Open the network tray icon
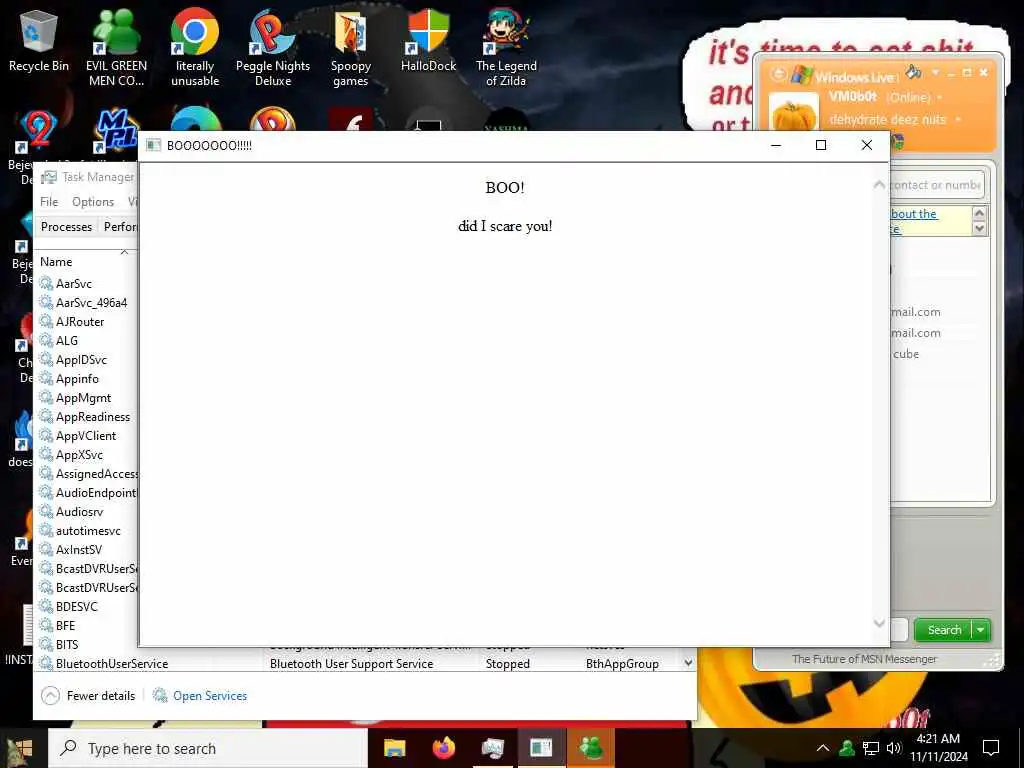 [871, 748]
